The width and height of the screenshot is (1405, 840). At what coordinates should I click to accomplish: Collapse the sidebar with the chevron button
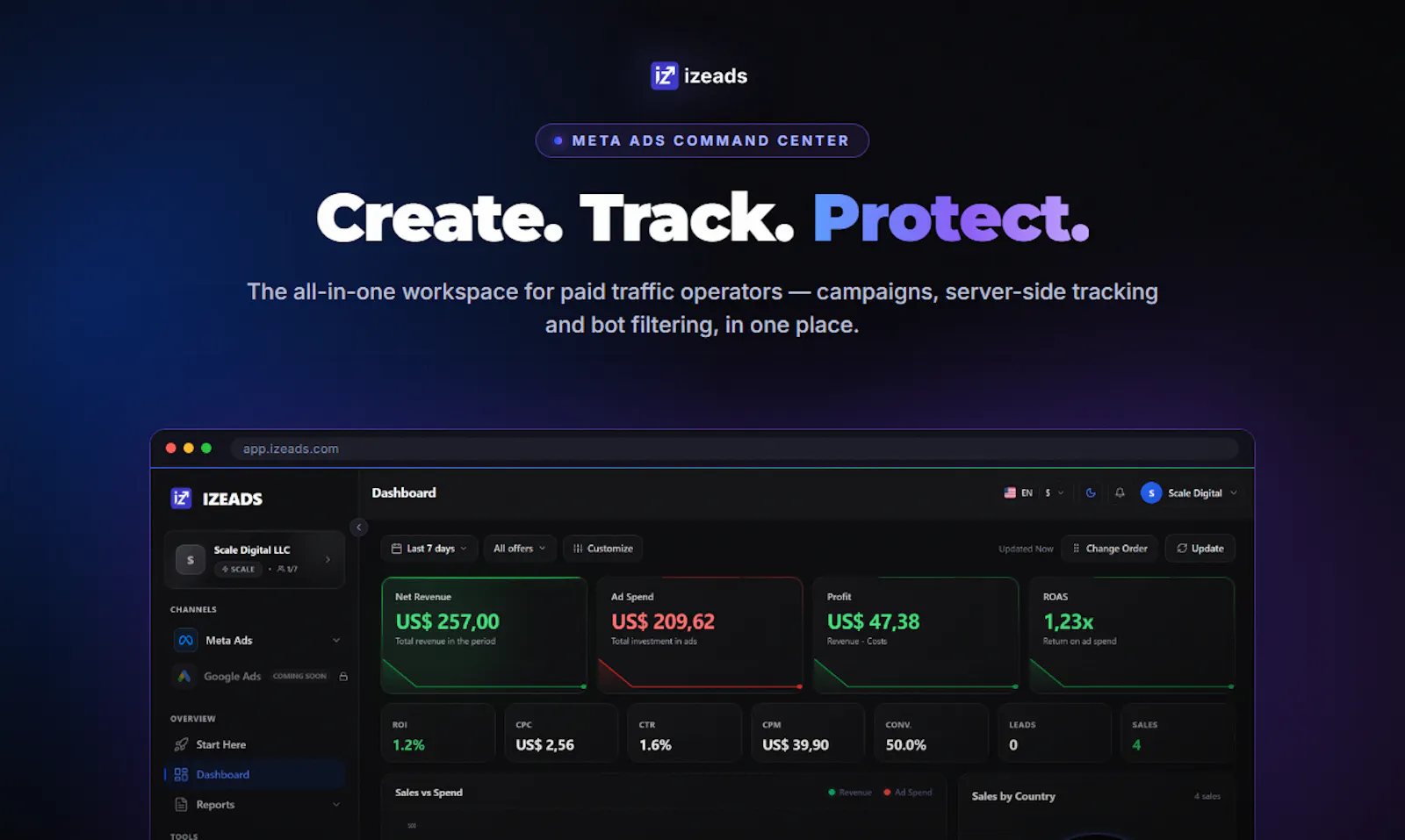(358, 528)
